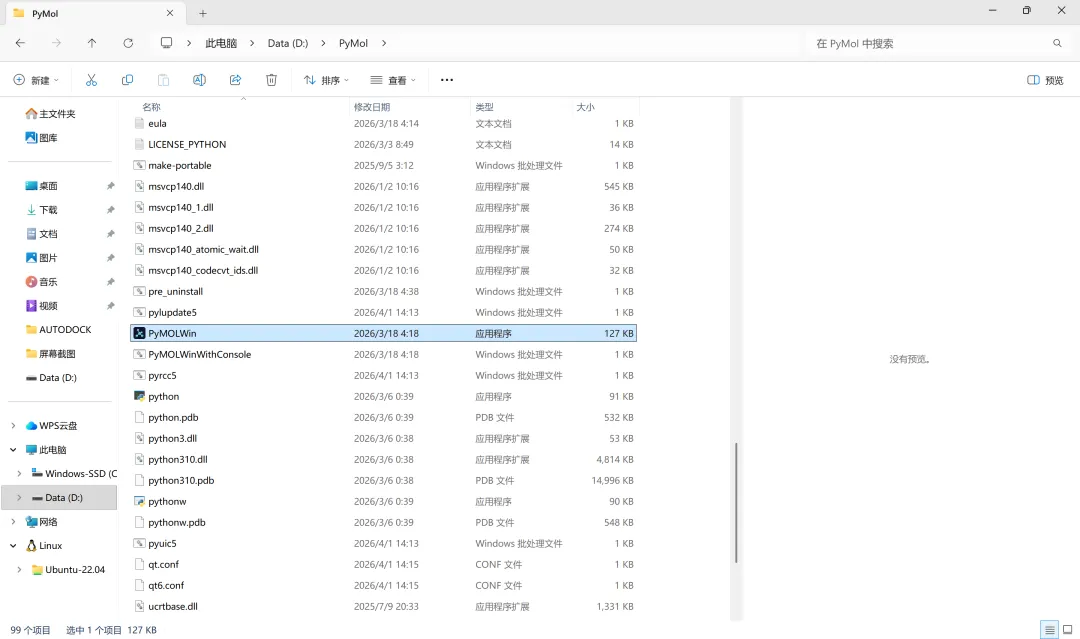Select the pythonw application icon

click(x=139, y=501)
